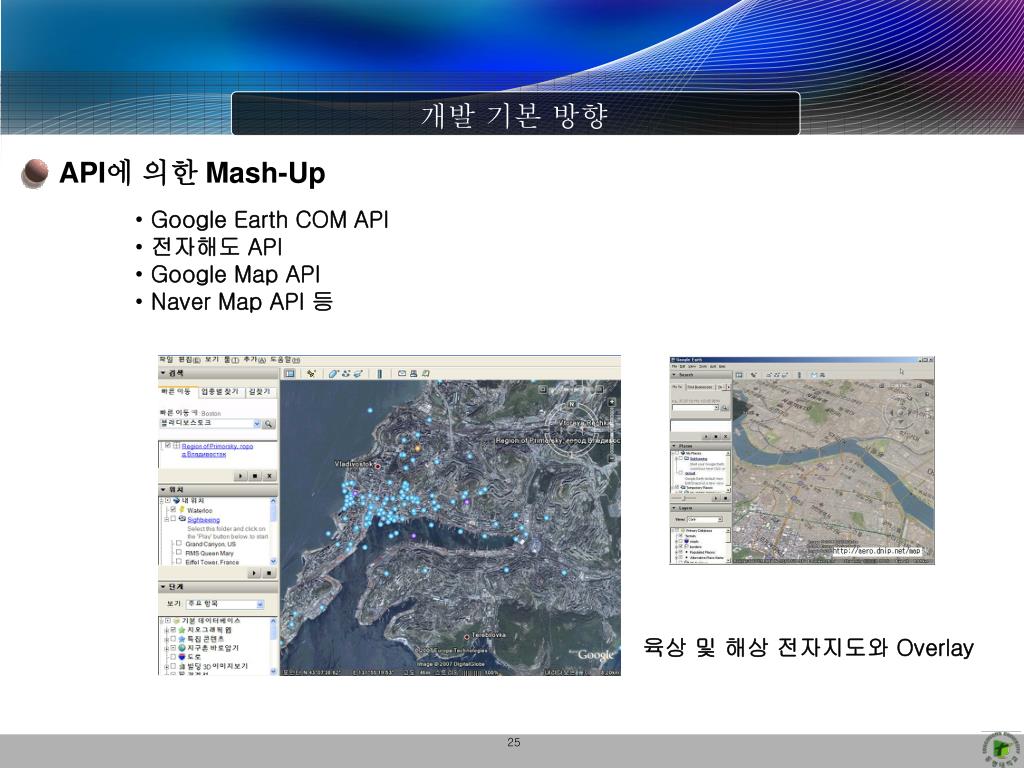Click placemark icon in small Google Earth toolbar
Viewport: 1024px width, 768px height.
click(x=754, y=375)
